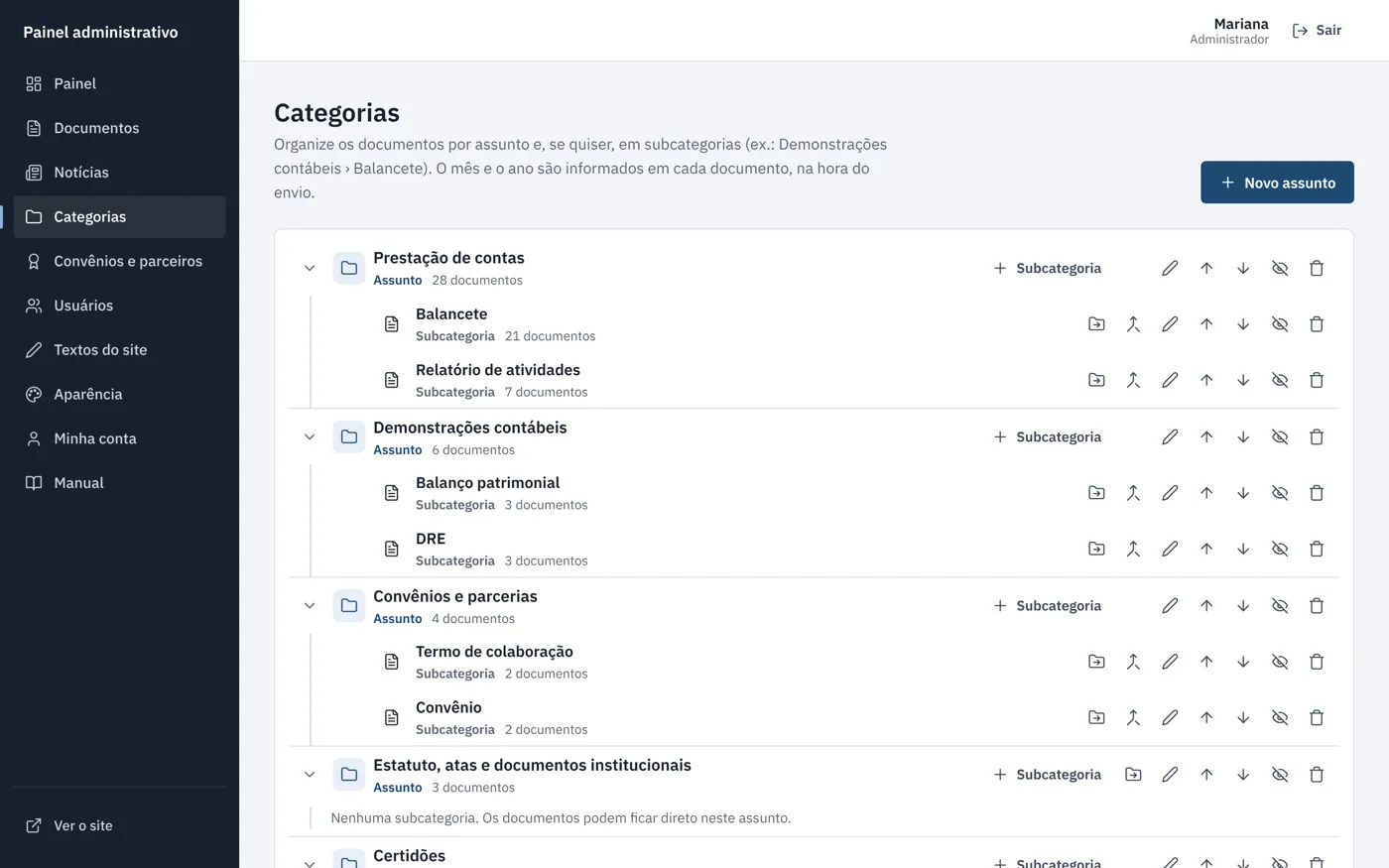Move Prestação de contas up
Viewport: 1389px width, 868px height.
(1206, 268)
